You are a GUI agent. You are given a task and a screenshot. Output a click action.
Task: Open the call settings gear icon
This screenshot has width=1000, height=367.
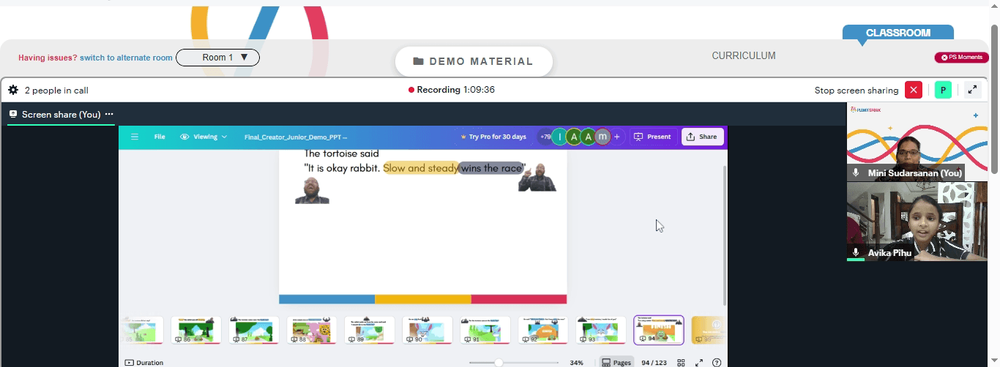pos(13,90)
